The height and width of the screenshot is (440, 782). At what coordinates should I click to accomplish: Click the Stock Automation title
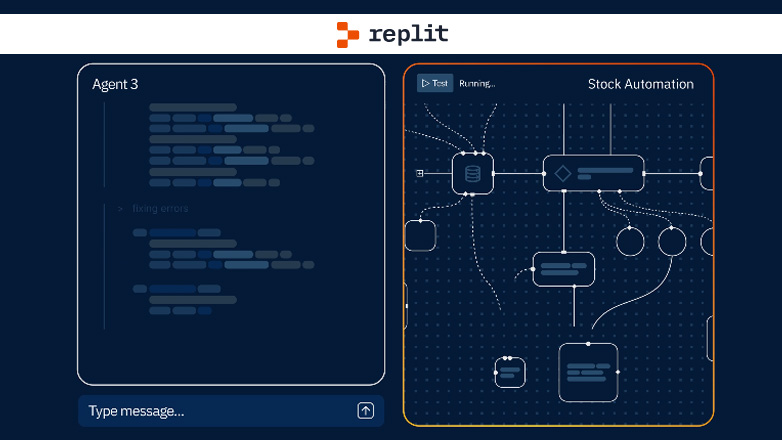point(640,84)
